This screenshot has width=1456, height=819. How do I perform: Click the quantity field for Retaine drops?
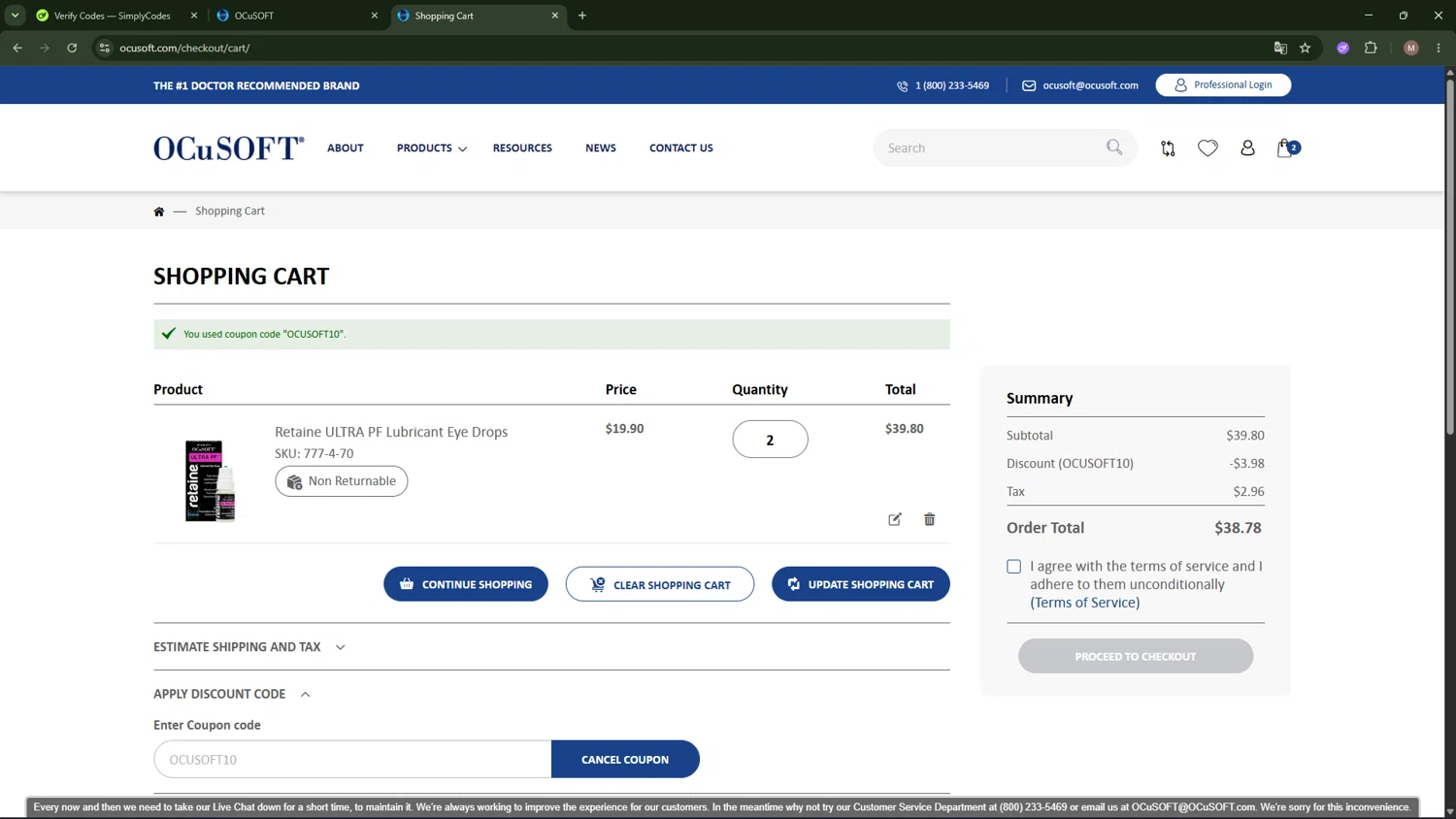[770, 440]
